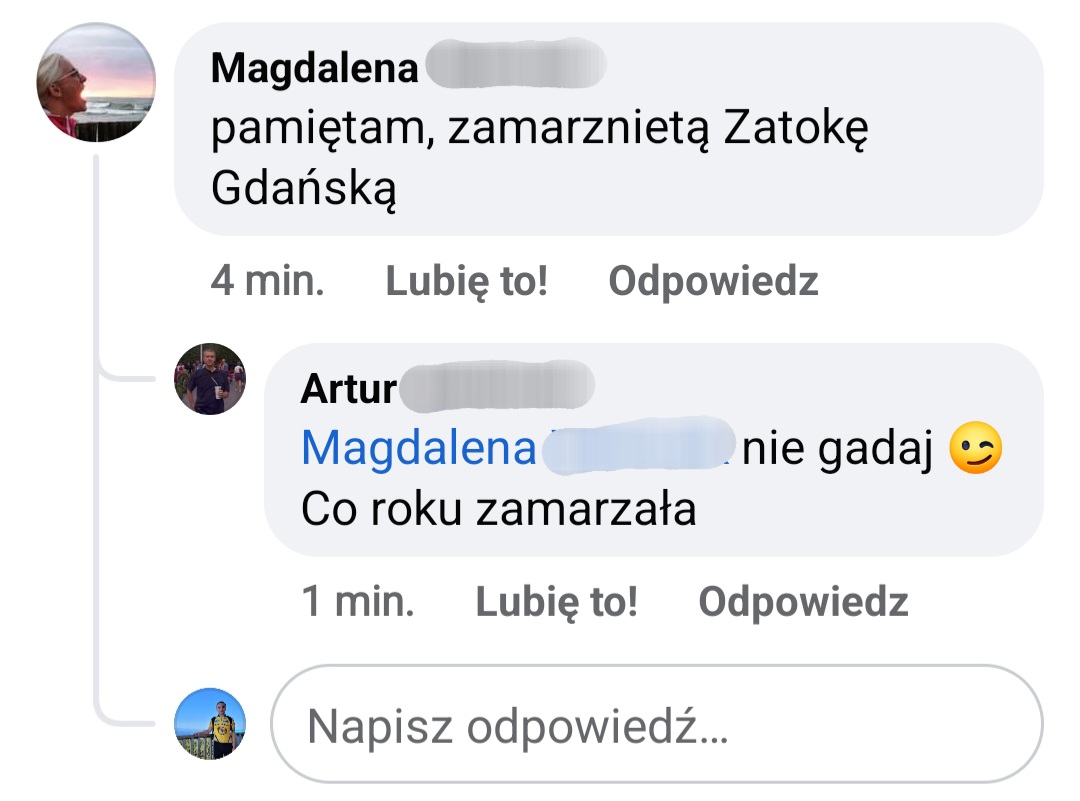Reply to Magdalena's comment via Odpowiedz

[713, 282]
